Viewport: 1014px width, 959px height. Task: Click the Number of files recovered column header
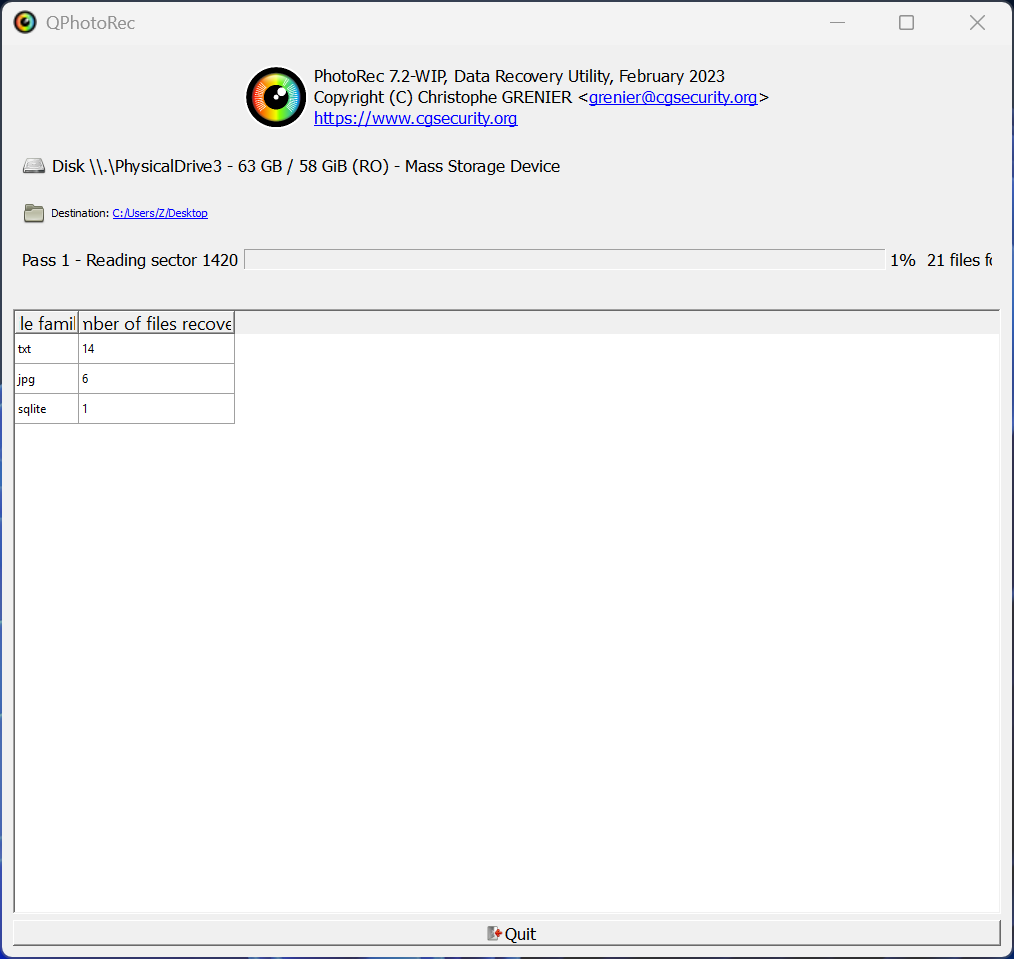[x=156, y=323]
